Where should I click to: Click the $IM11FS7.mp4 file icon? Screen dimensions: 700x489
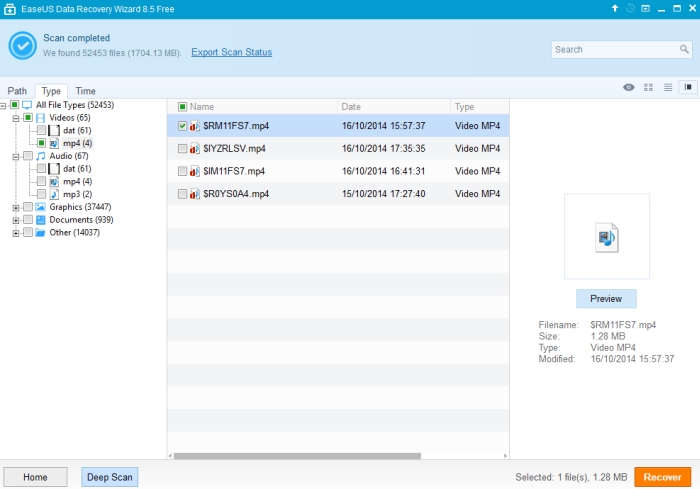point(195,171)
